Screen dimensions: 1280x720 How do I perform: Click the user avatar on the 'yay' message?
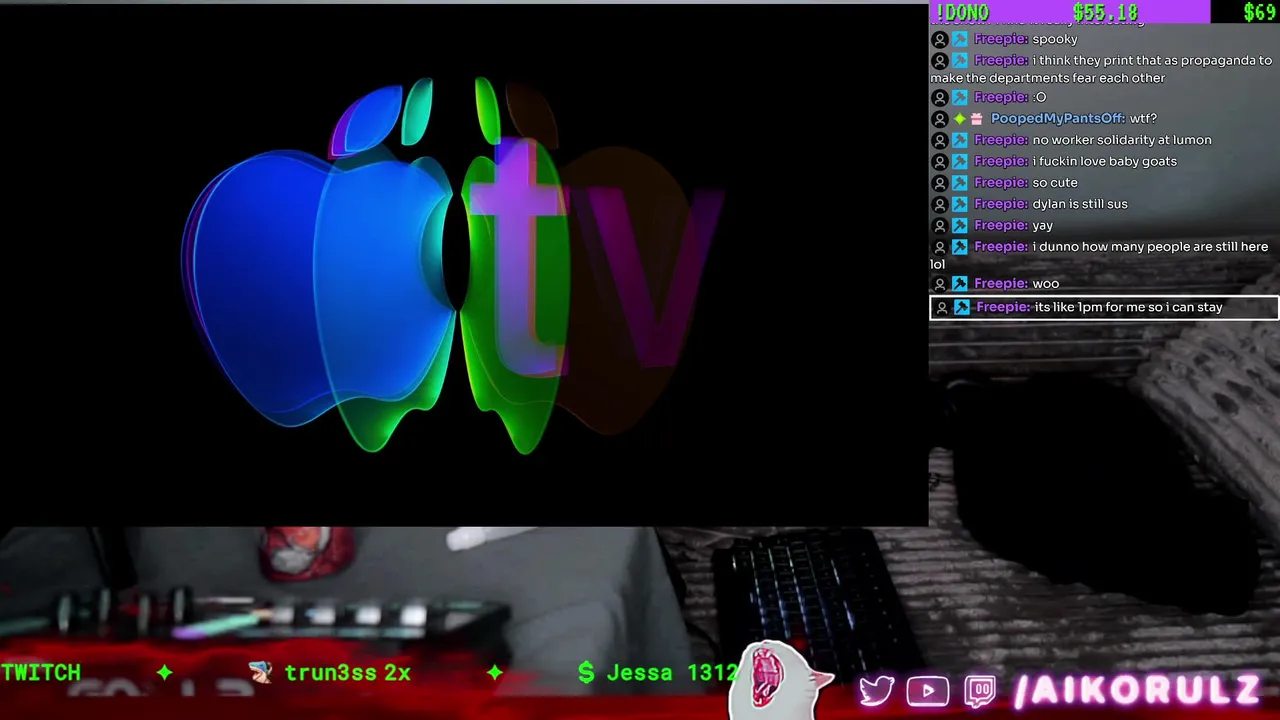[940, 226]
